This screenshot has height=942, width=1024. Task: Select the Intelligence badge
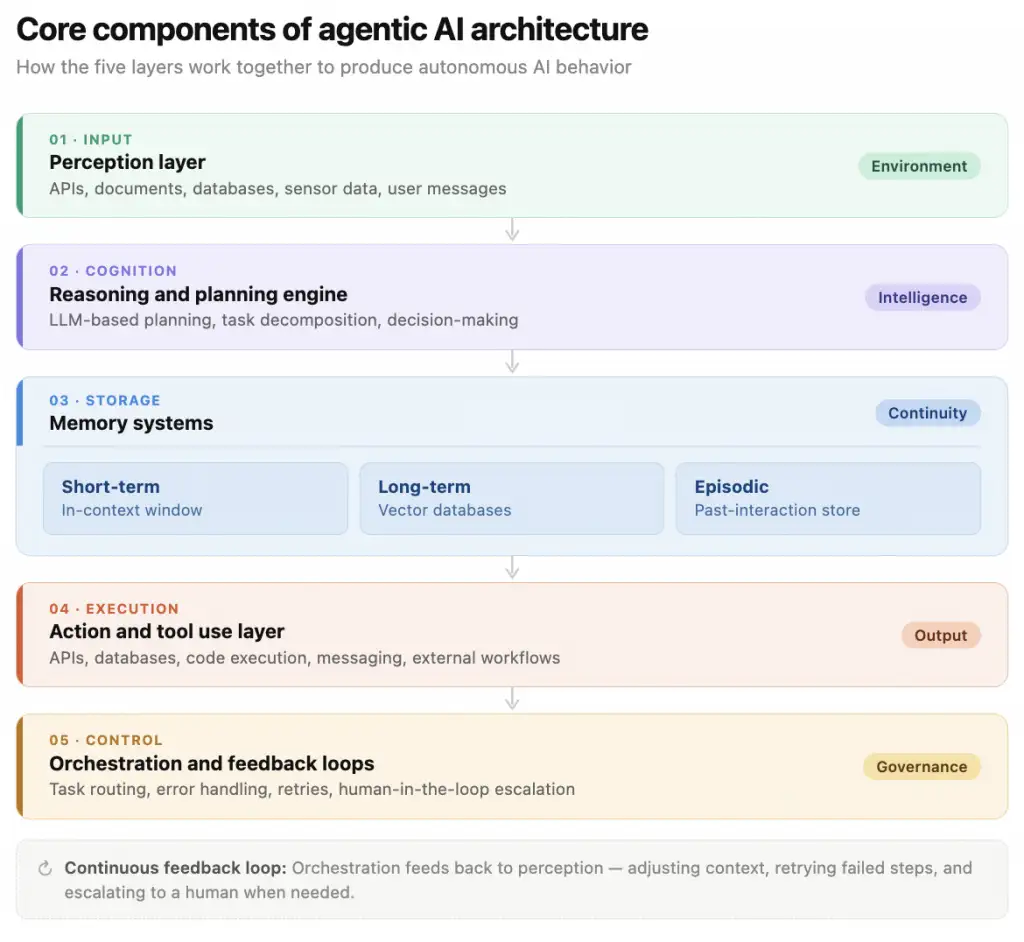[922, 297]
